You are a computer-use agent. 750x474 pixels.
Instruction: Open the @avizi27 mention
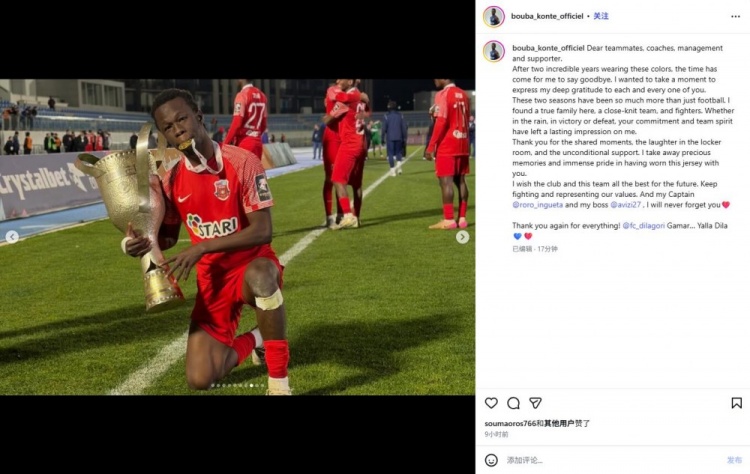pos(625,205)
